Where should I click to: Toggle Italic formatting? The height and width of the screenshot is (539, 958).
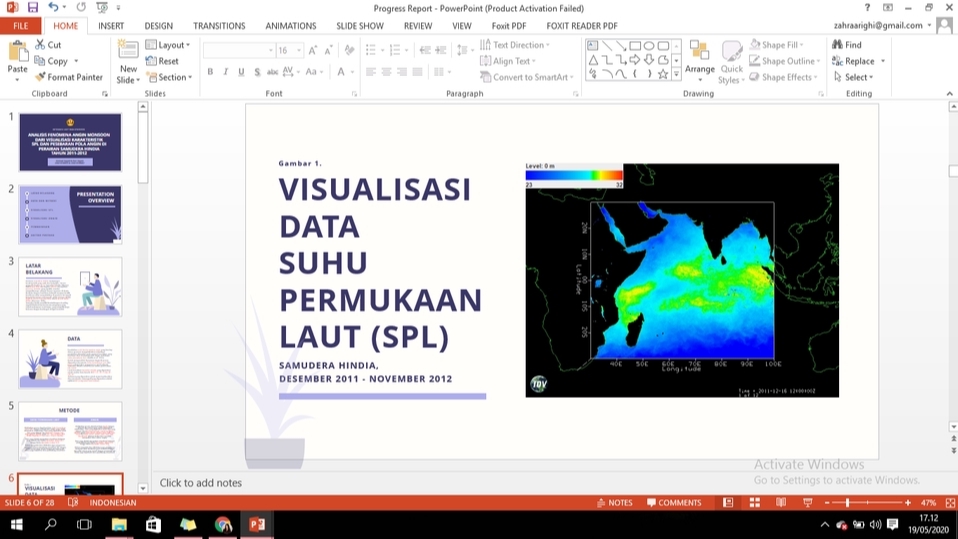tap(225, 72)
